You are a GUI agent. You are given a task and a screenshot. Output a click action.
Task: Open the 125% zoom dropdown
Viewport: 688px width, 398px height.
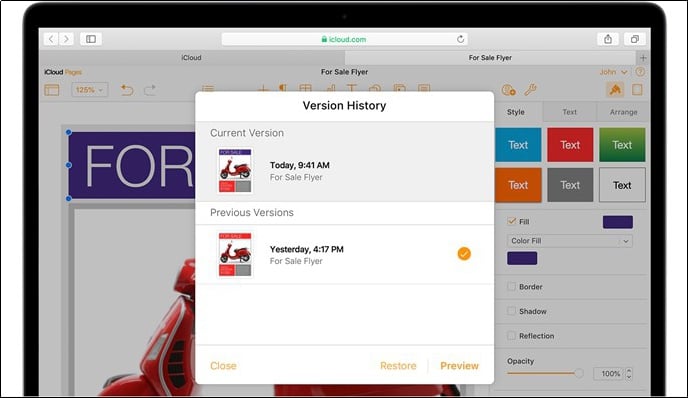[90, 90]
